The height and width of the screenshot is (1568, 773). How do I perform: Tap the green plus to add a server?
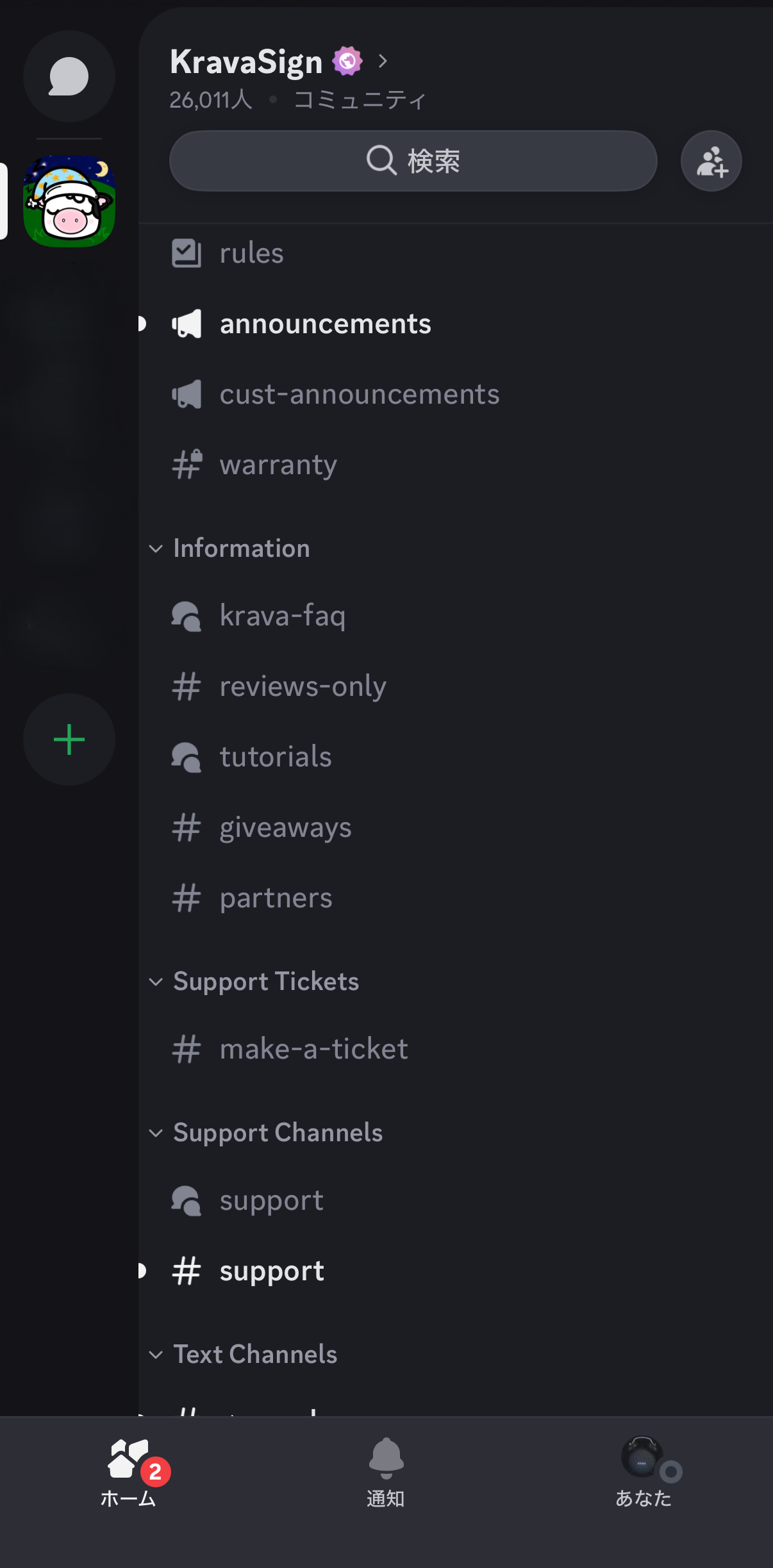click(69, 739)
